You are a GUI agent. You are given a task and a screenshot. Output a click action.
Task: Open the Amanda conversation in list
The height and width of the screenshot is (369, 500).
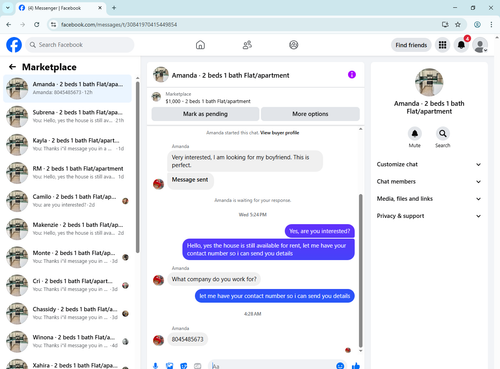pos(67,88)
